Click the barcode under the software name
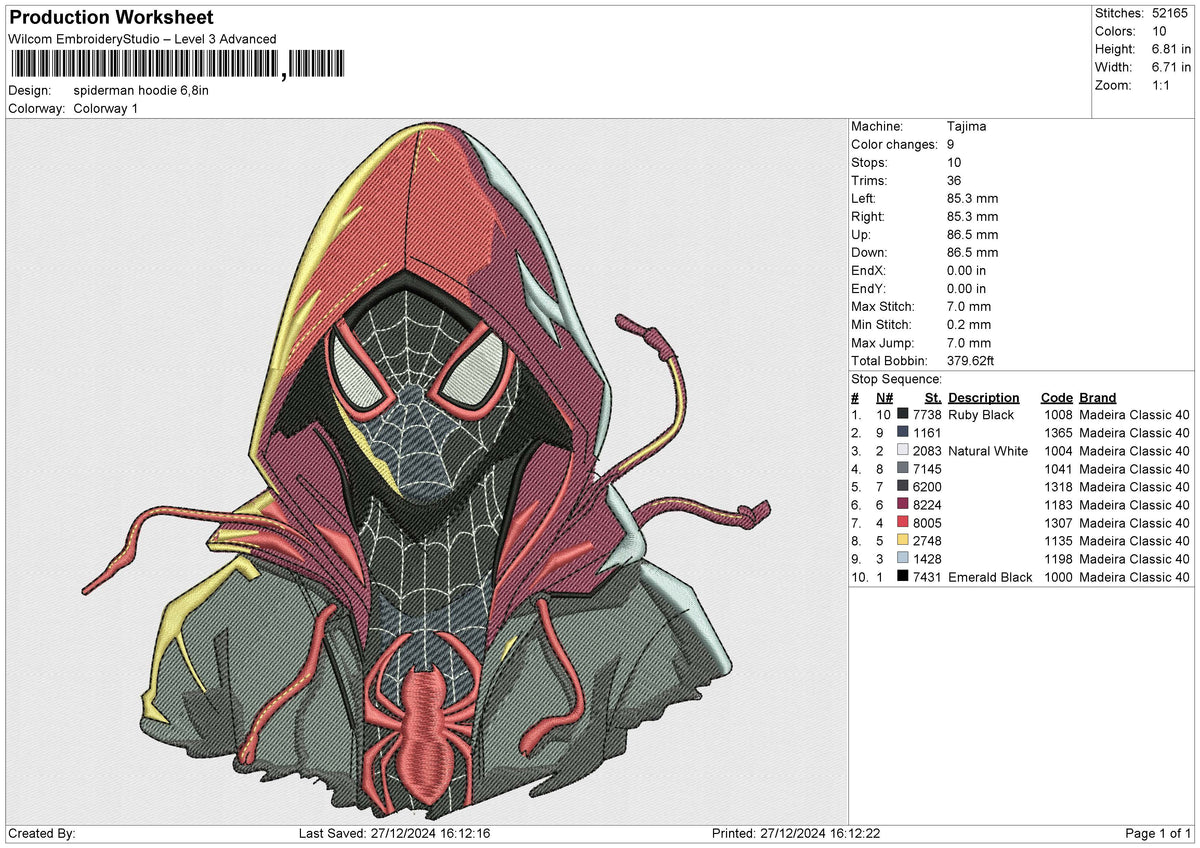 [x=176, y=65]
